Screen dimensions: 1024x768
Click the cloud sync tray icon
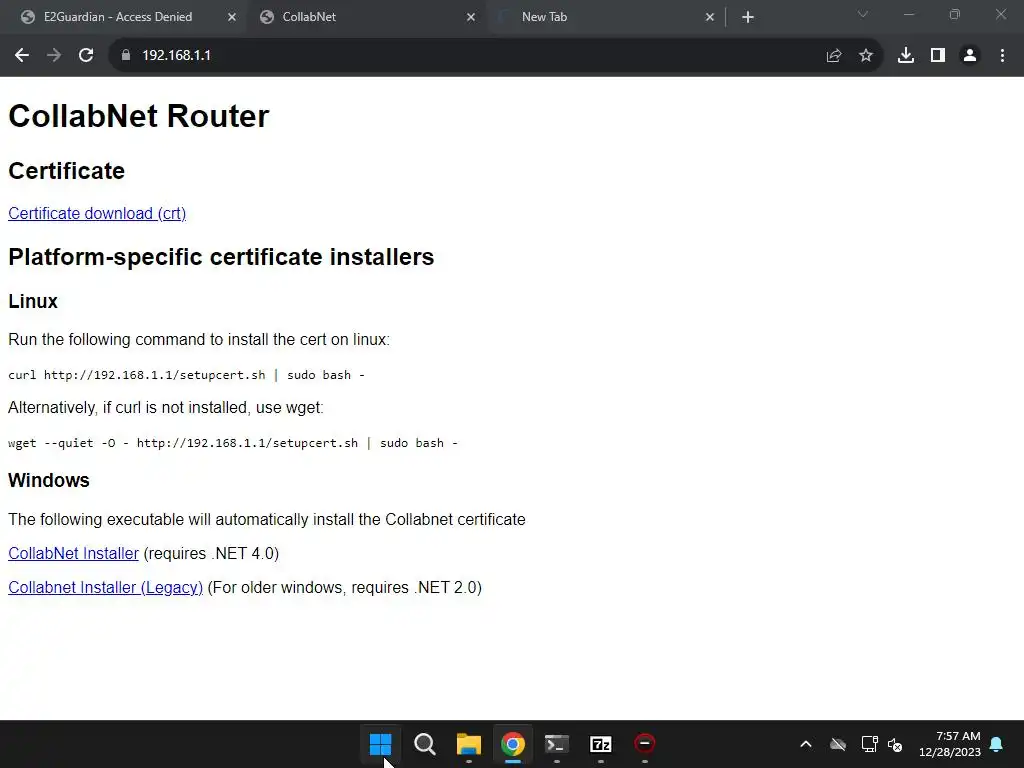(x=838, y=744)
